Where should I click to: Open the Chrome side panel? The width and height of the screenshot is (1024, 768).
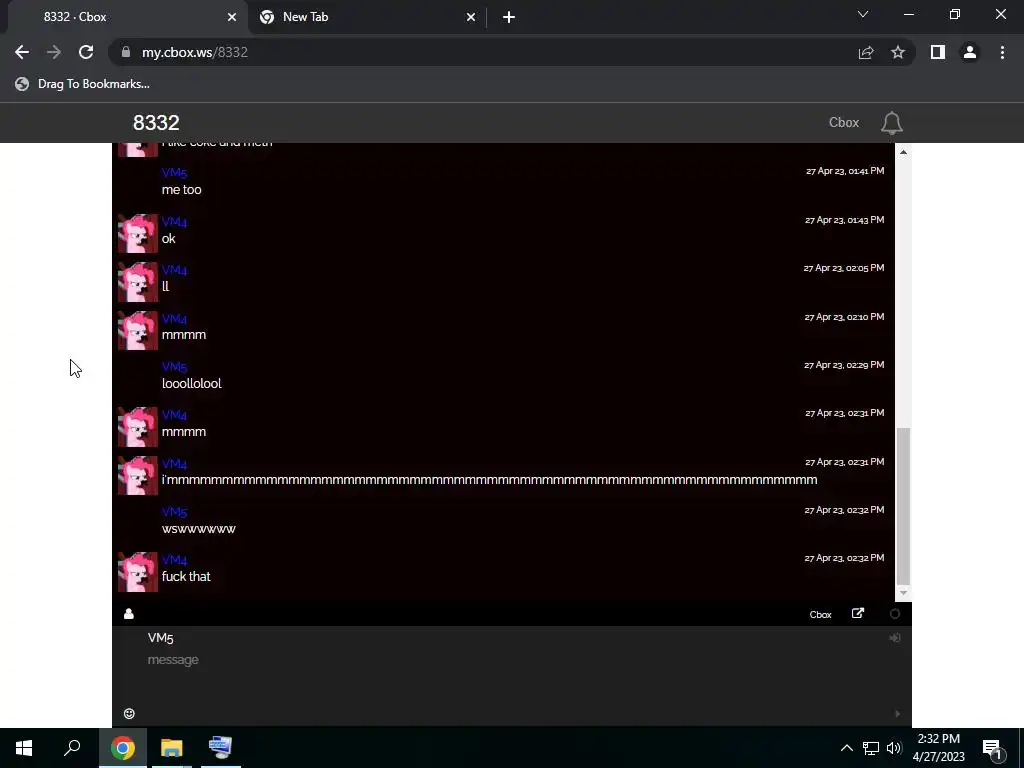click(938, 52)
